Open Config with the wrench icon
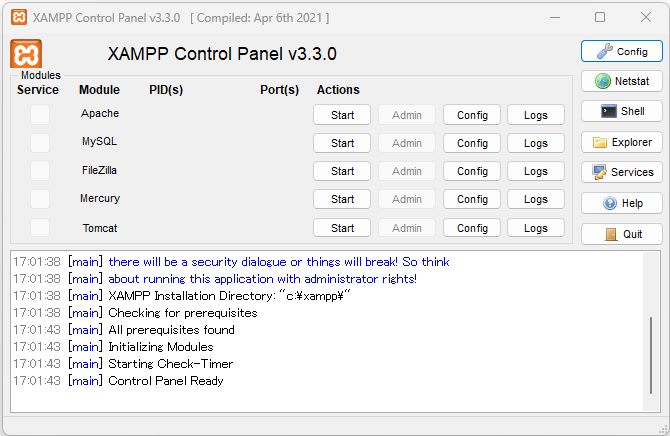670x436 pixels. (622, 51)
